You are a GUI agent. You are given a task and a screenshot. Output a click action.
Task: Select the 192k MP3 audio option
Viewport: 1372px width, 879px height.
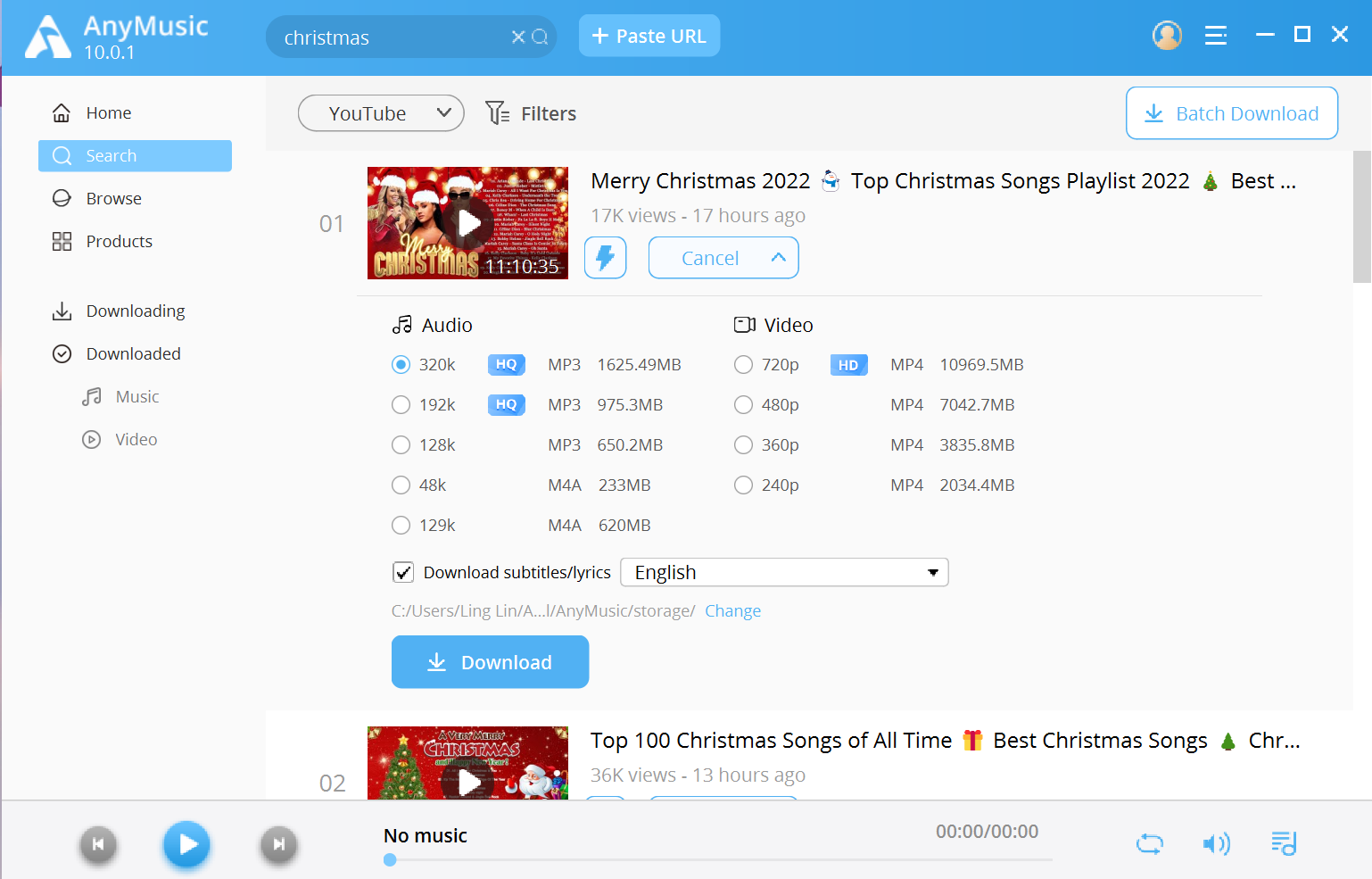401,405
